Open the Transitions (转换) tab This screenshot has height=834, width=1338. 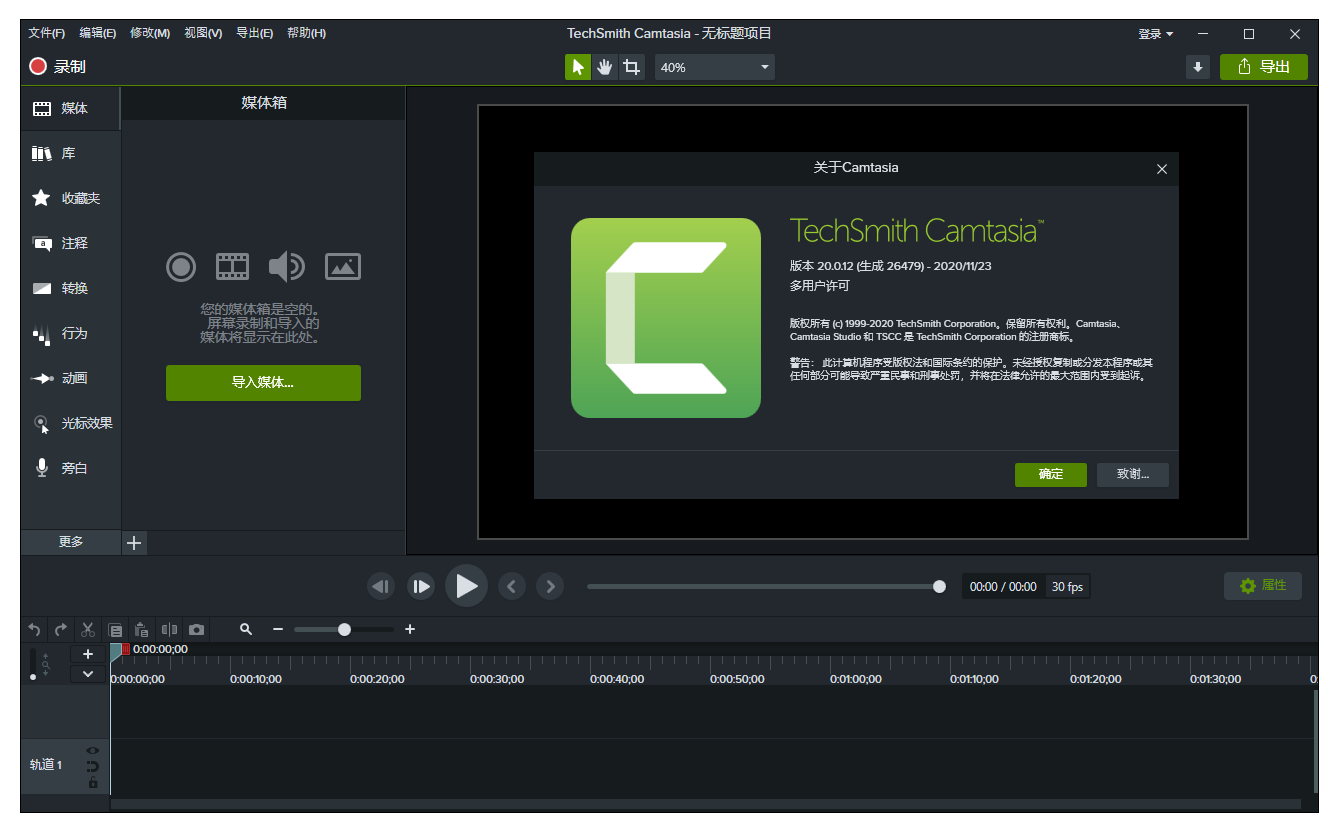click(71, 288)
